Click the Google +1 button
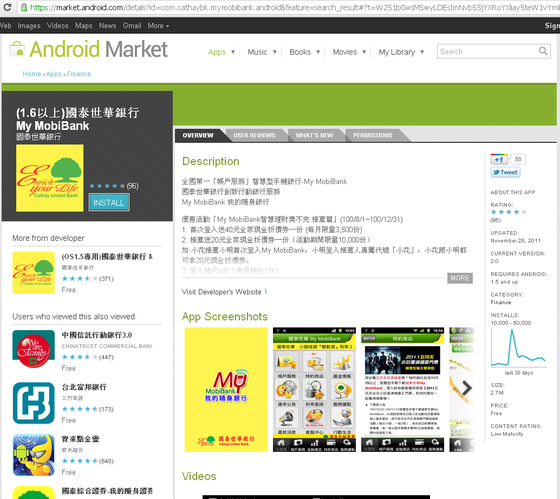Image resolution: width=560 pixels, height=499 pixels. (499, 159)
